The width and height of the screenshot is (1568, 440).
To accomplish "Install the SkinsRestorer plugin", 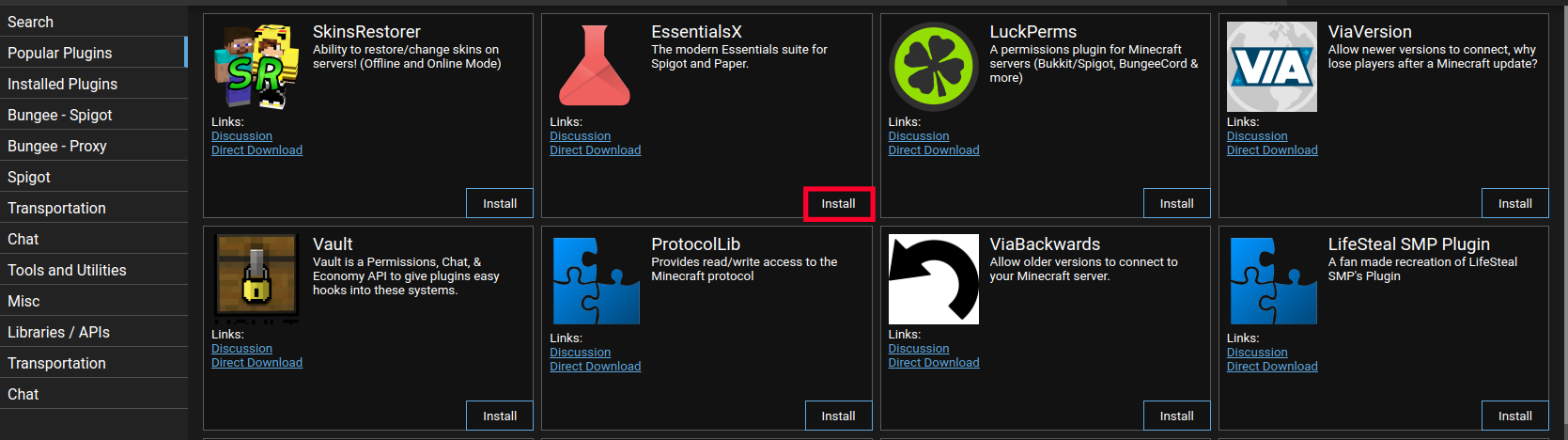I will (x=500, y=203).
